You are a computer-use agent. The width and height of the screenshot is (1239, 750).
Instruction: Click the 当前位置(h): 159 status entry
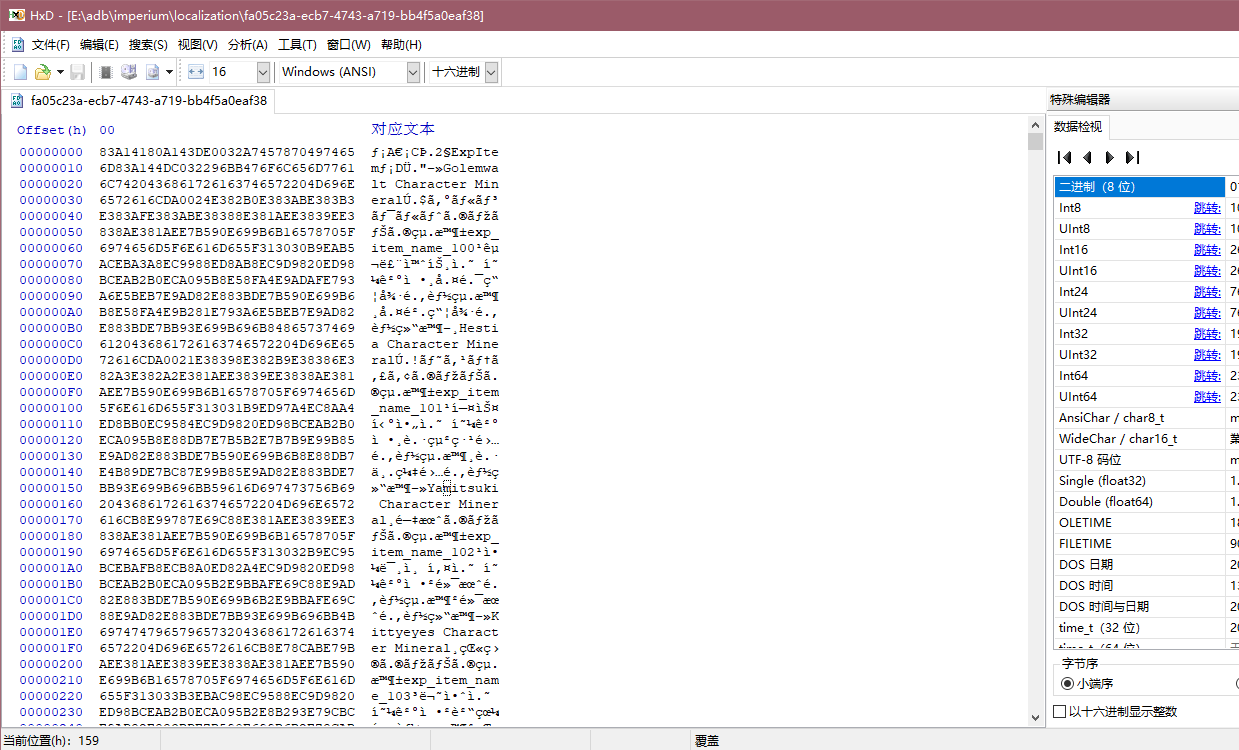pos(51,741)
